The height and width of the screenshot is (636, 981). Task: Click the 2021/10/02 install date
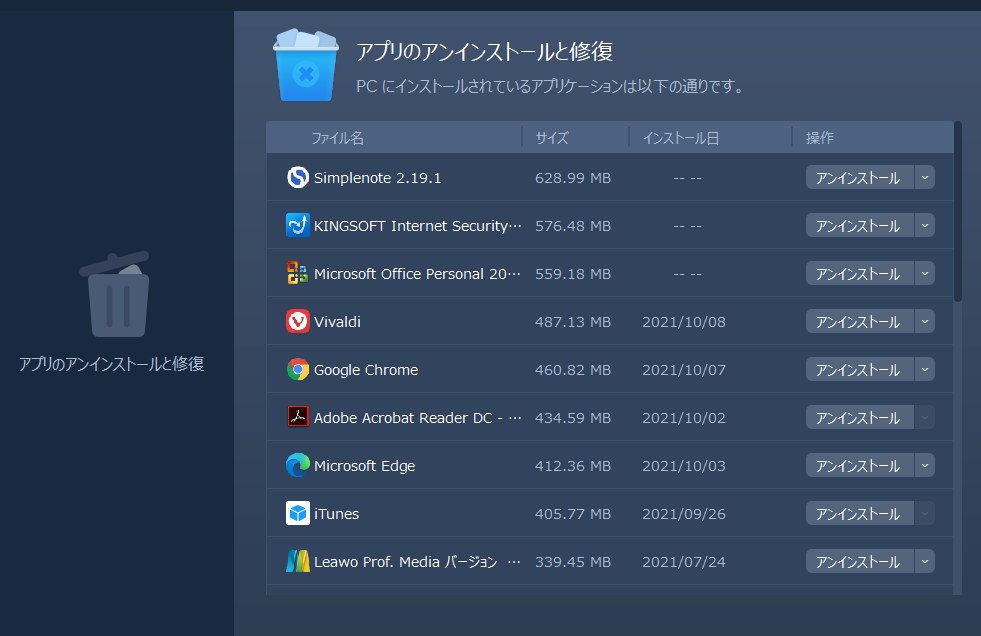684,418
